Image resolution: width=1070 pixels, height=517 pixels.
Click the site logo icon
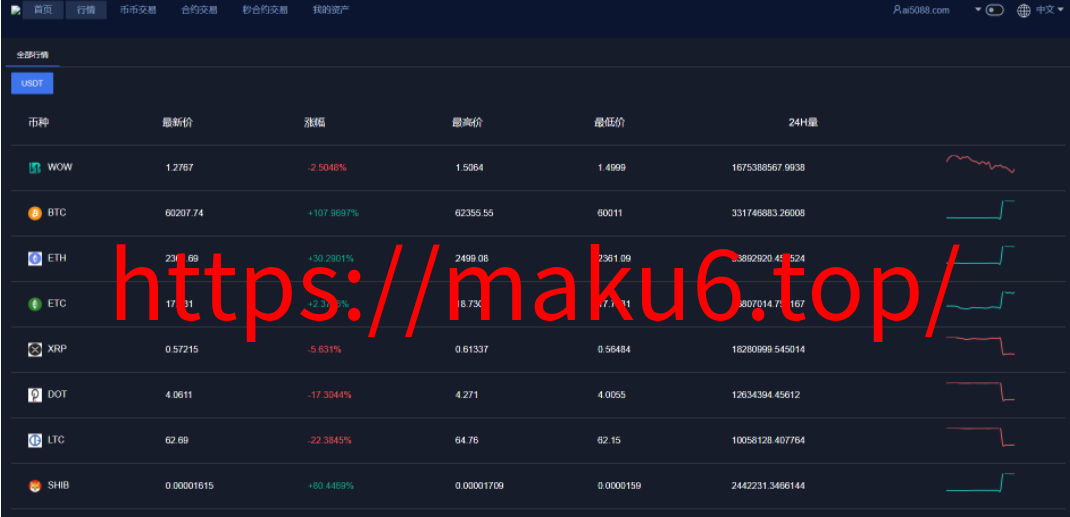pyautogui.click(x=16, y=10)
